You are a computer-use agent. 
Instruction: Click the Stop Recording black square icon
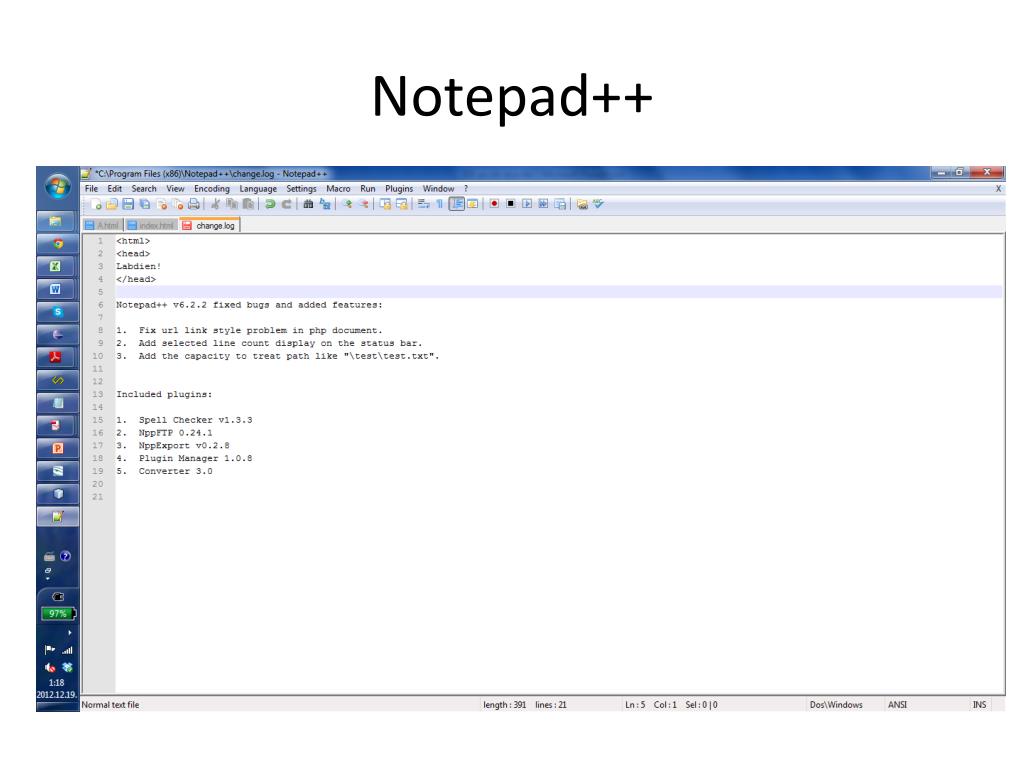click(511, 204)
